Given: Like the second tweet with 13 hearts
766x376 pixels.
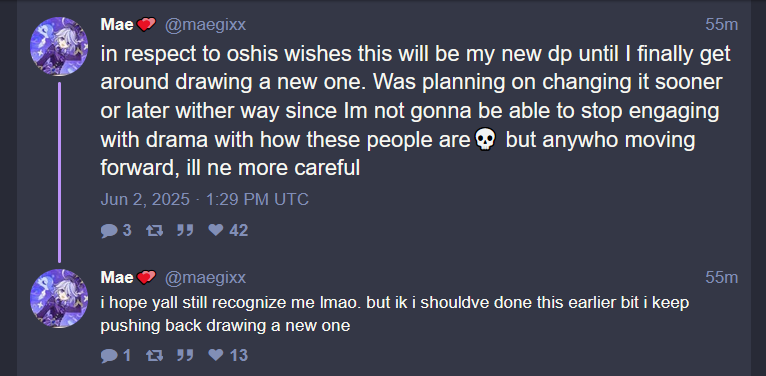Looking at the screenshot, I should coord(215,355).
